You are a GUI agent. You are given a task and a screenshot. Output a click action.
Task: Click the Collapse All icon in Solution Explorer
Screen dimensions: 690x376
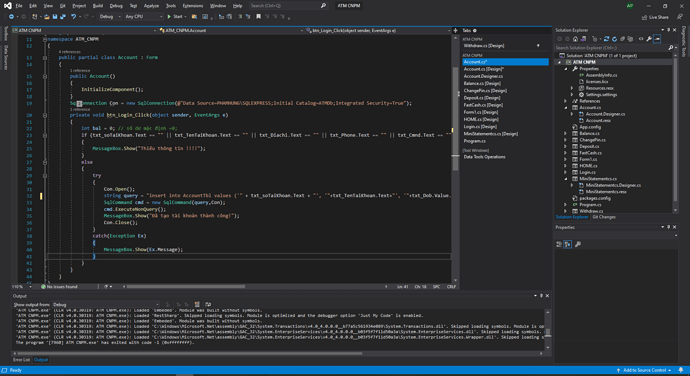pos(622,39)
